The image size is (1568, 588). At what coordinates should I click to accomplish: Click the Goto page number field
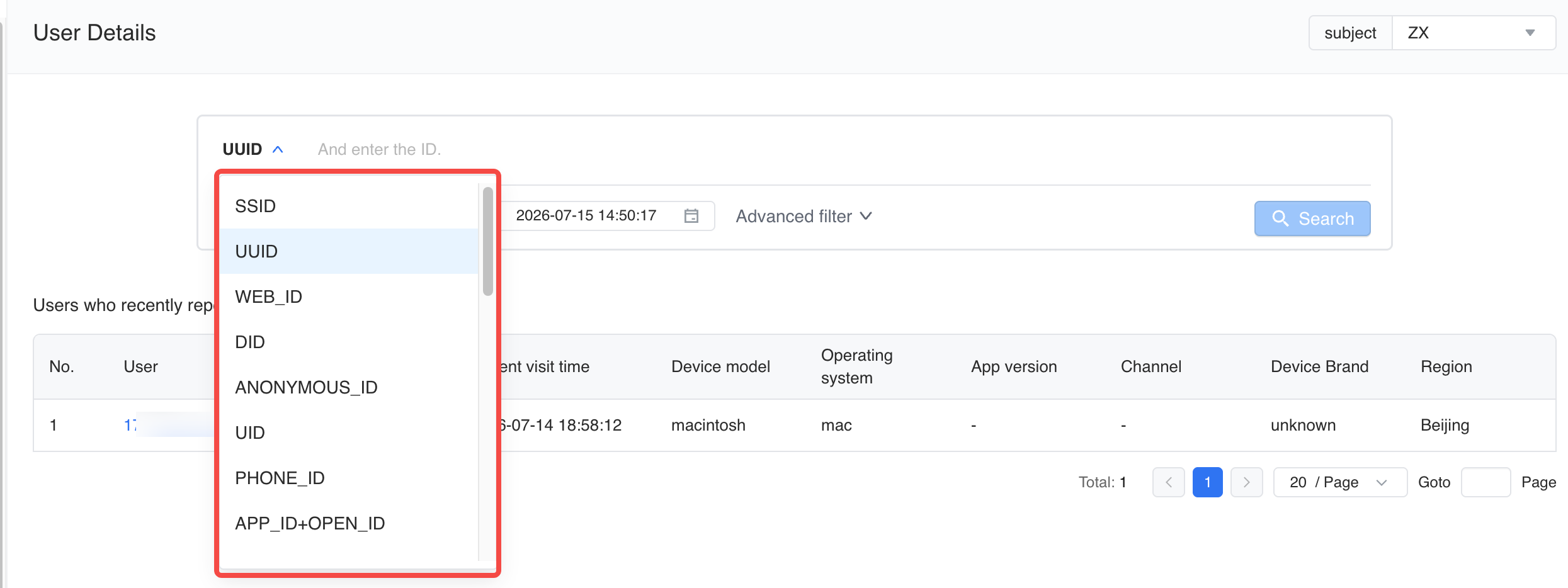point(1486,482)
